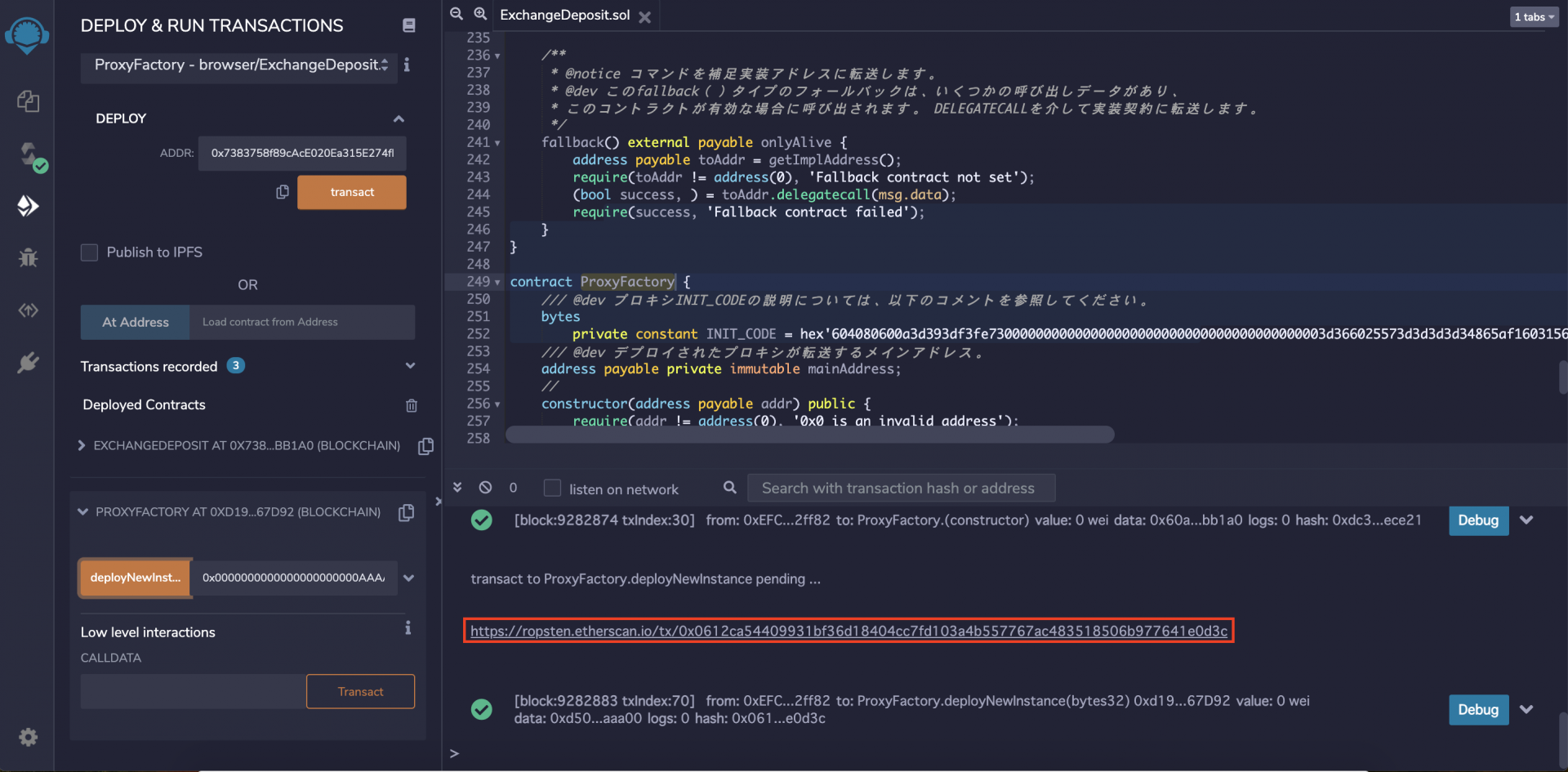Screen dimensions: 1568x772
Task: Focus the ADDR constructor argument field
Action: pyautogui.click(x=302, y=153)
